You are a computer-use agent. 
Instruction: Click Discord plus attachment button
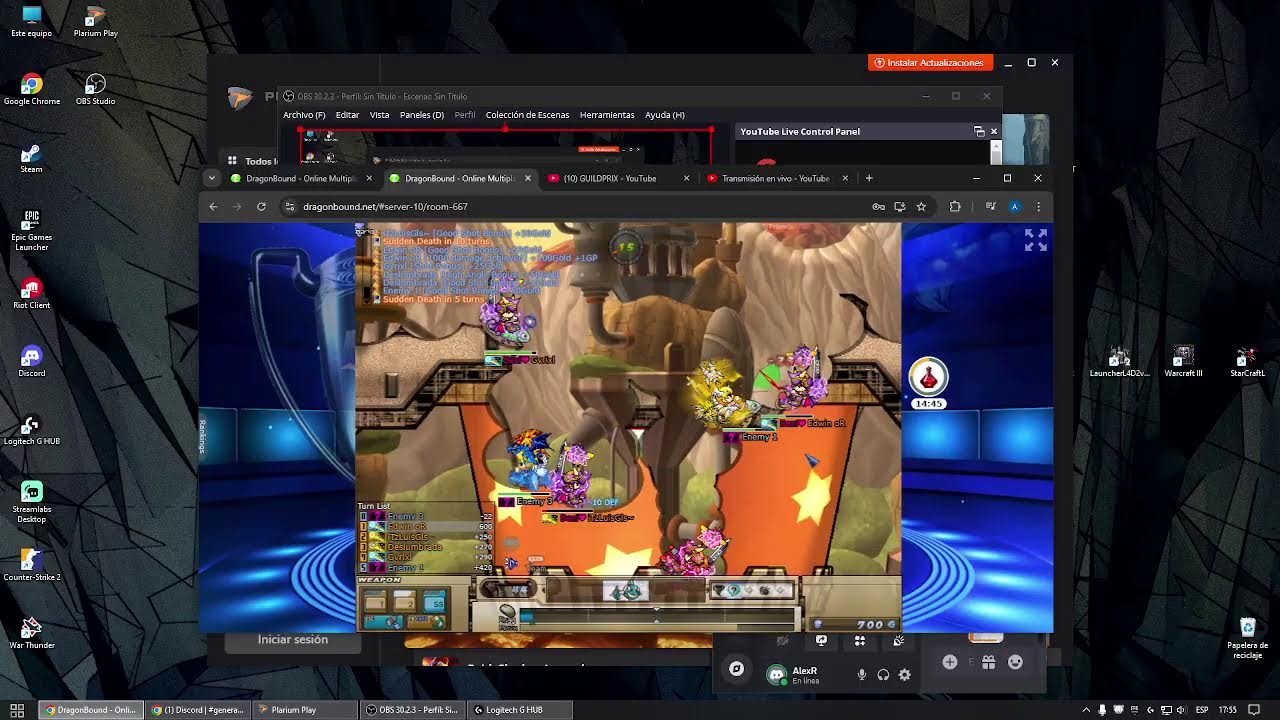coord(950,662)
